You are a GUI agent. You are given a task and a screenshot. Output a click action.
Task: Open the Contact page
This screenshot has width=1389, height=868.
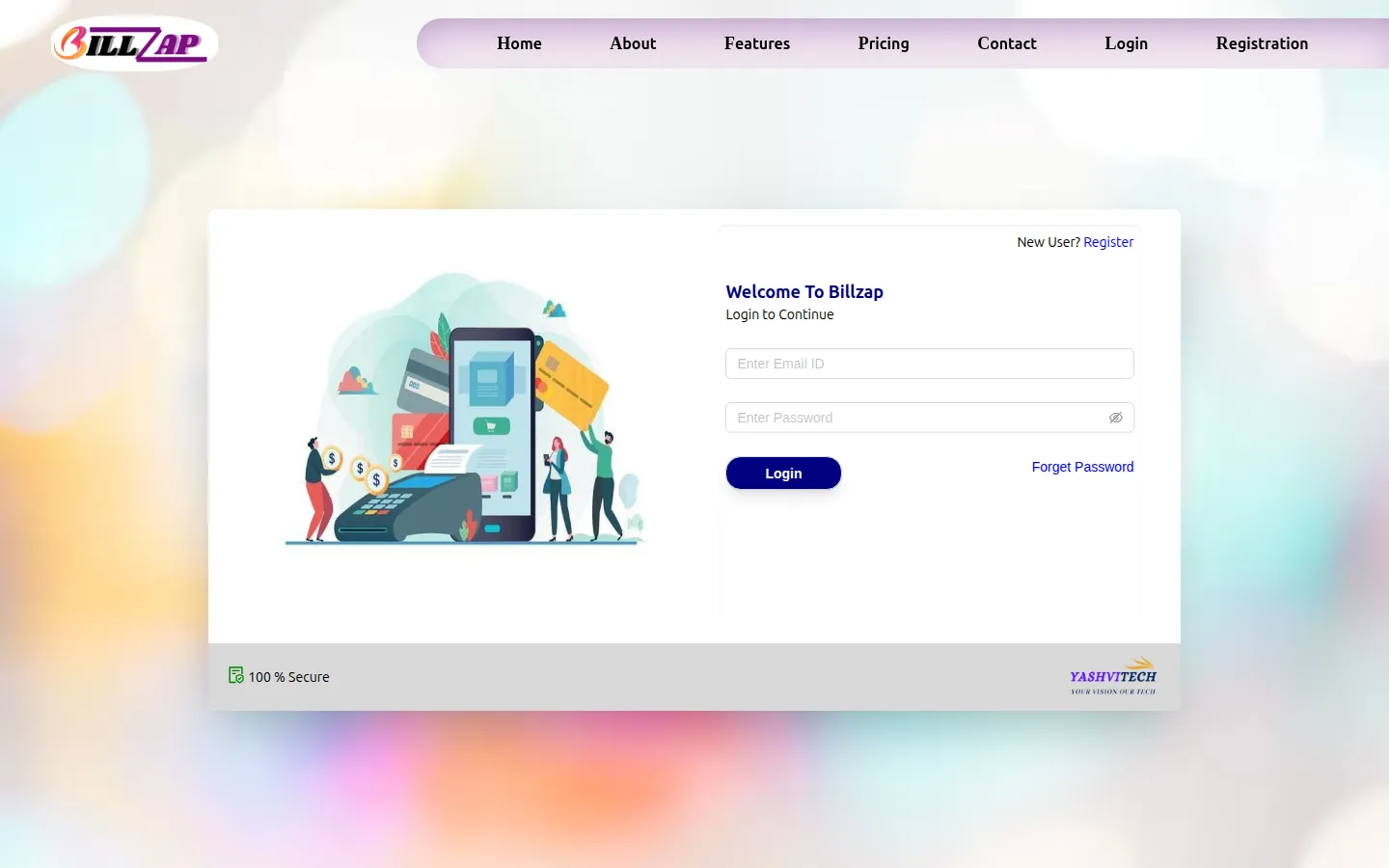tap(1007, 43)
